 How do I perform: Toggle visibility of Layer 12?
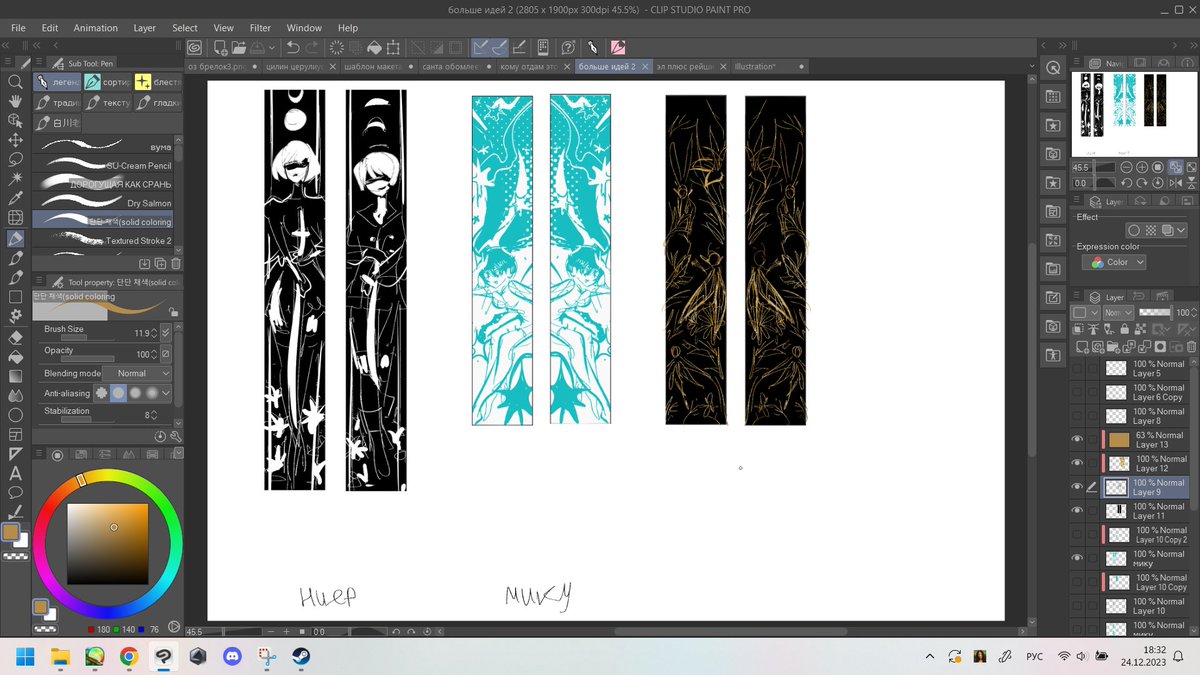coord(1077,463)
